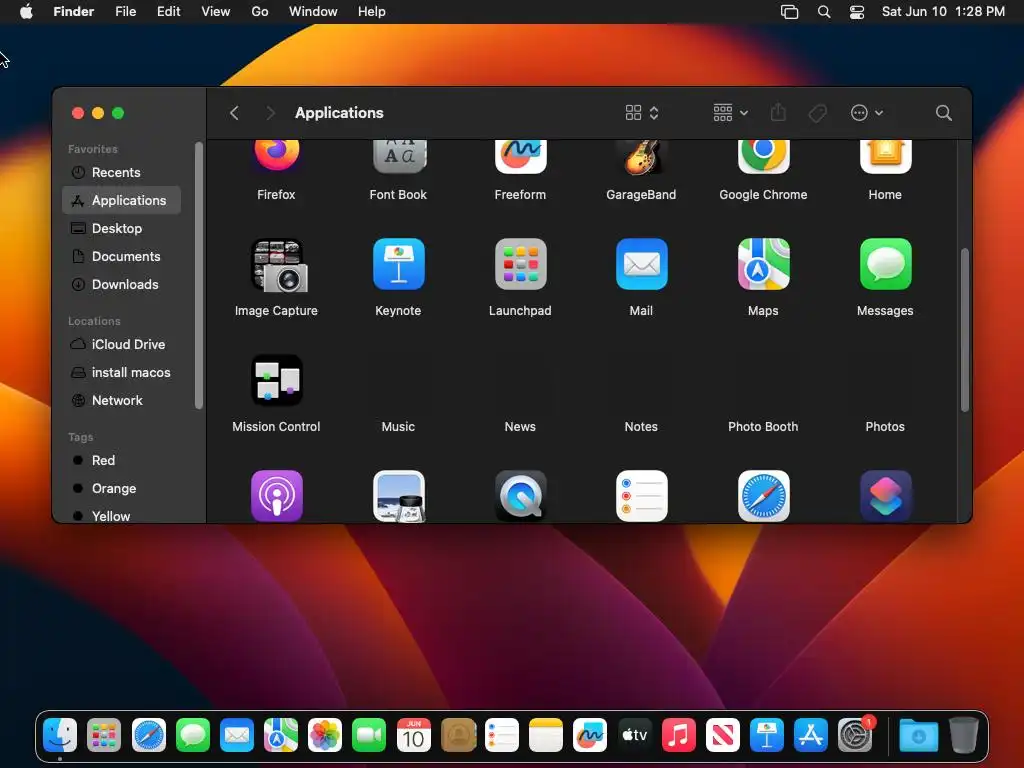The height and width of the screenshot is (768, 1024).
Task: Open the Action ellipsis dropdown menu
Action: pyautogui.click(x=867, y=113)
